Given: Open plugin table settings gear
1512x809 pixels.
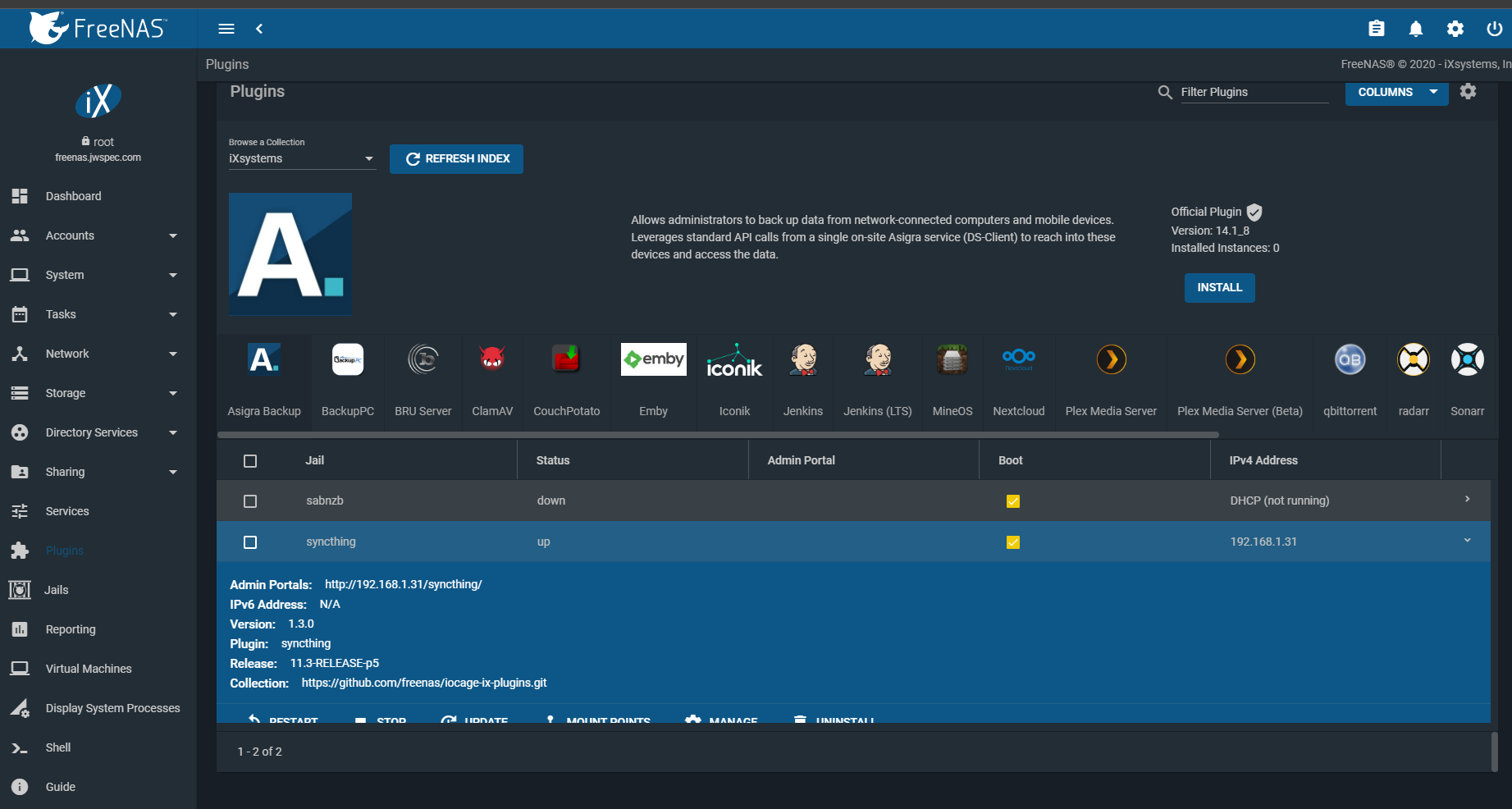Looking at the screenshot, I should point(1469,91).
